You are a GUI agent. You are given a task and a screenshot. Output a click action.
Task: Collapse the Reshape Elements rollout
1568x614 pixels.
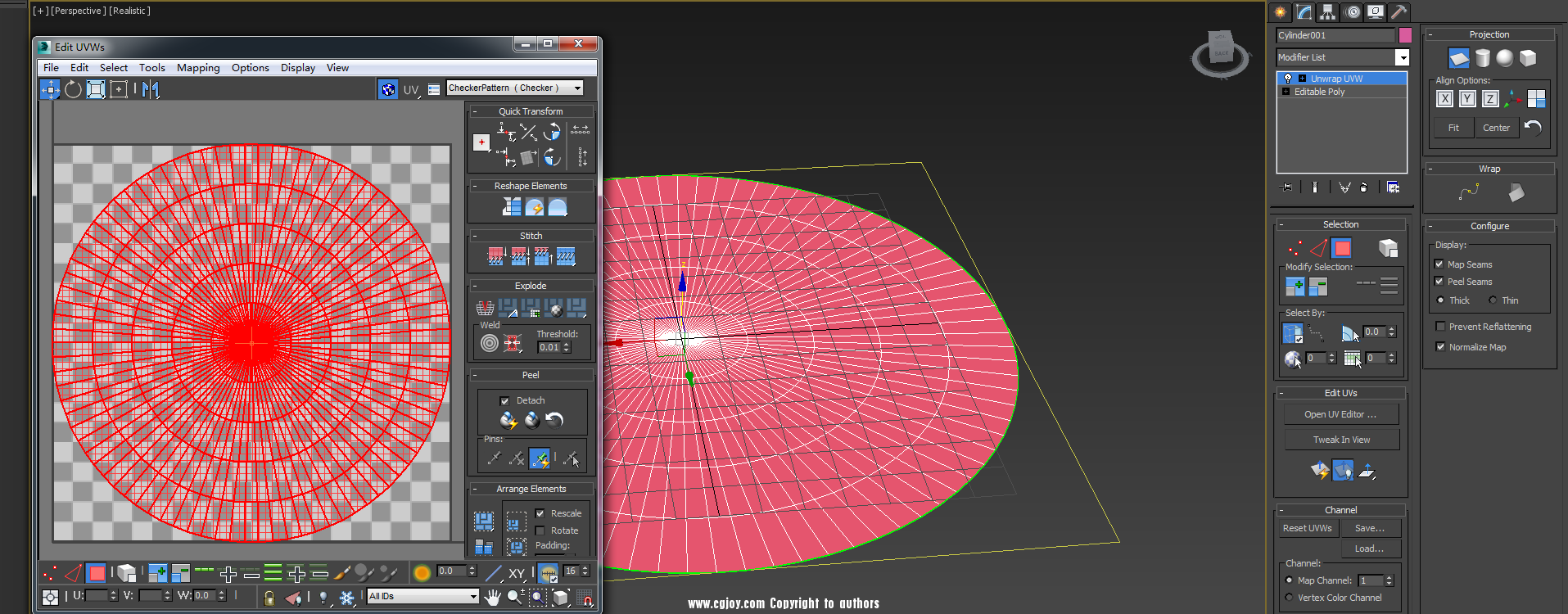click(x=474, y=186)
